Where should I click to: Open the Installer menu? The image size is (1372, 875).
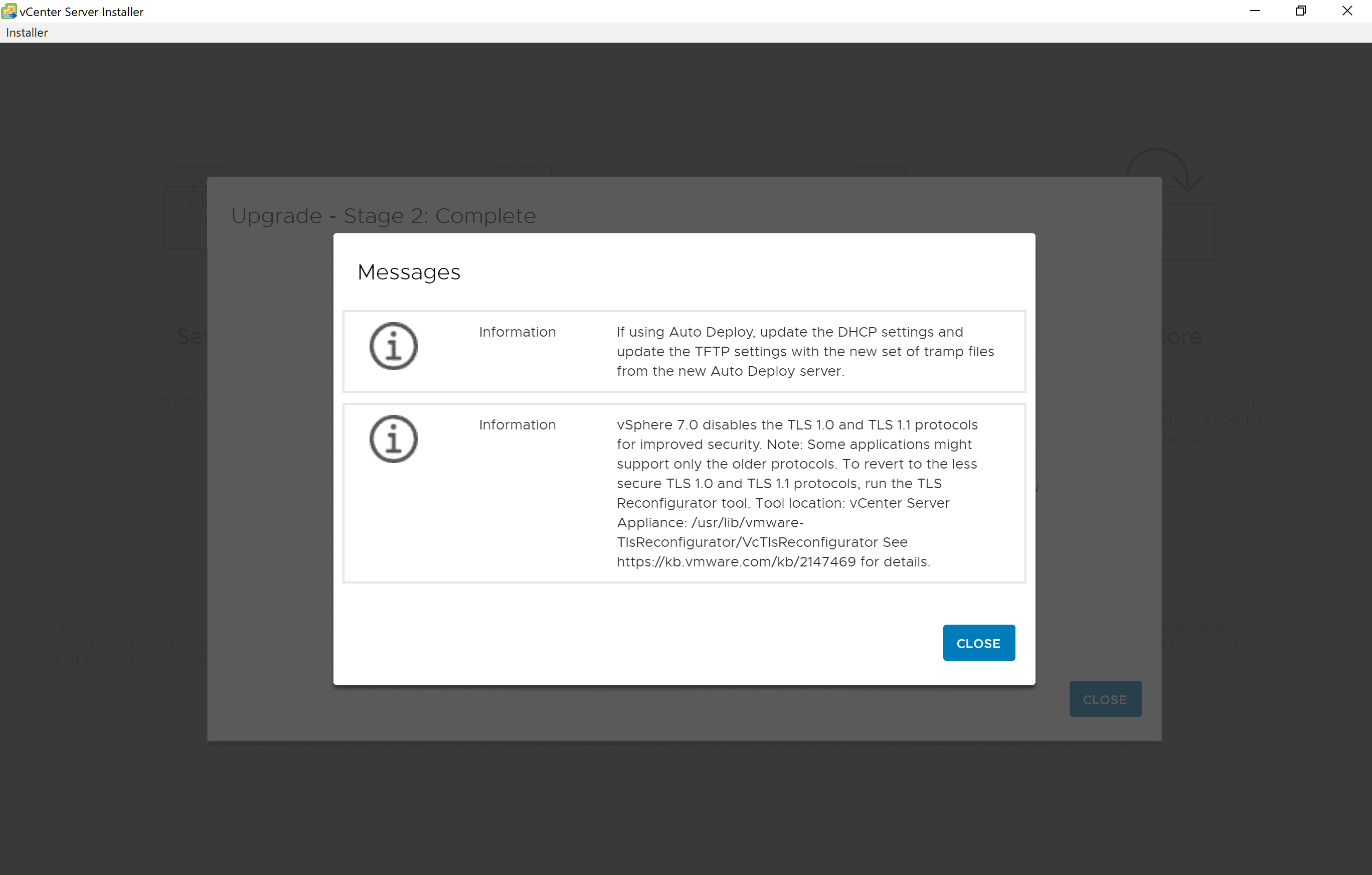(x=27, y=33)
